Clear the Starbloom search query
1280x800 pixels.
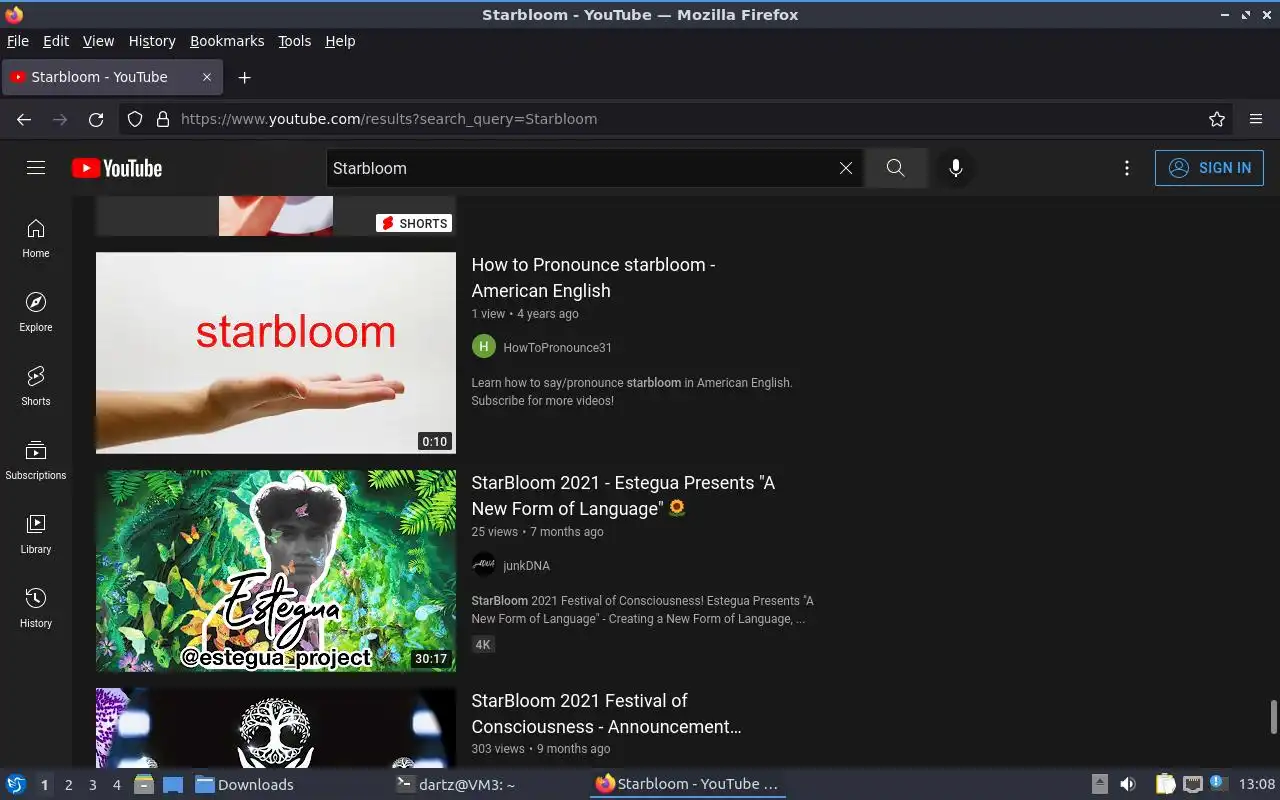click(846, 168)
